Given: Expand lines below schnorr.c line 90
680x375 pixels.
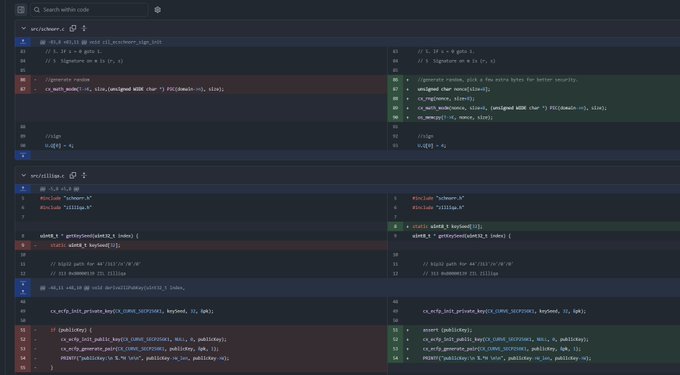Looking at the screenshot, I should [23, 155].
